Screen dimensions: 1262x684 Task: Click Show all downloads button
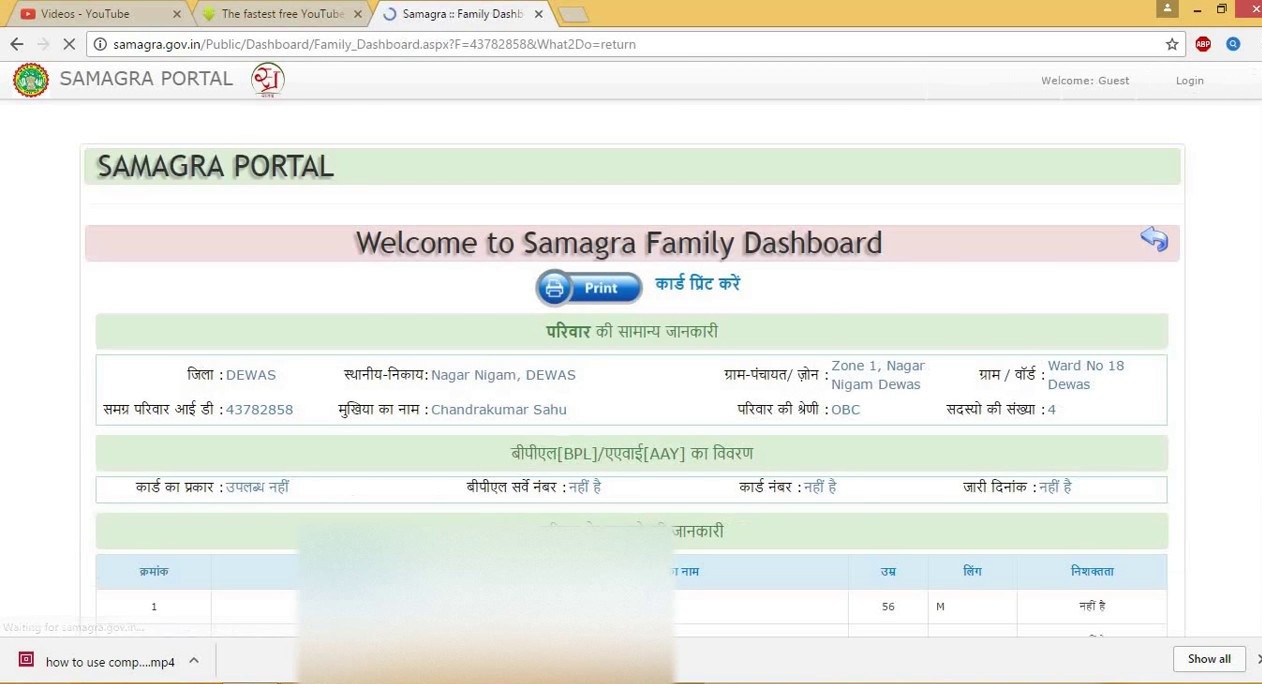pyautogui.click(x=1209, y=659)
